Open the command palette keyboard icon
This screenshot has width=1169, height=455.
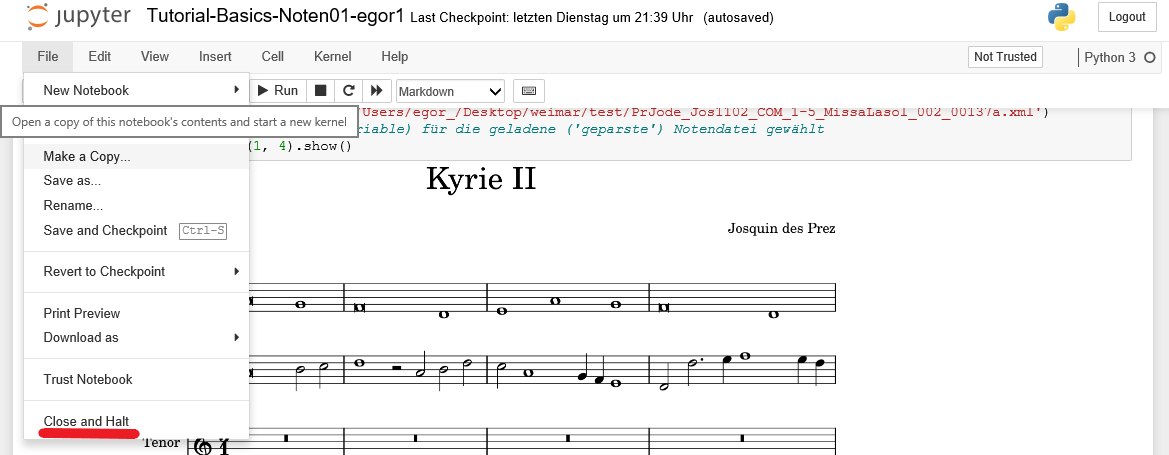click(529, 91)
